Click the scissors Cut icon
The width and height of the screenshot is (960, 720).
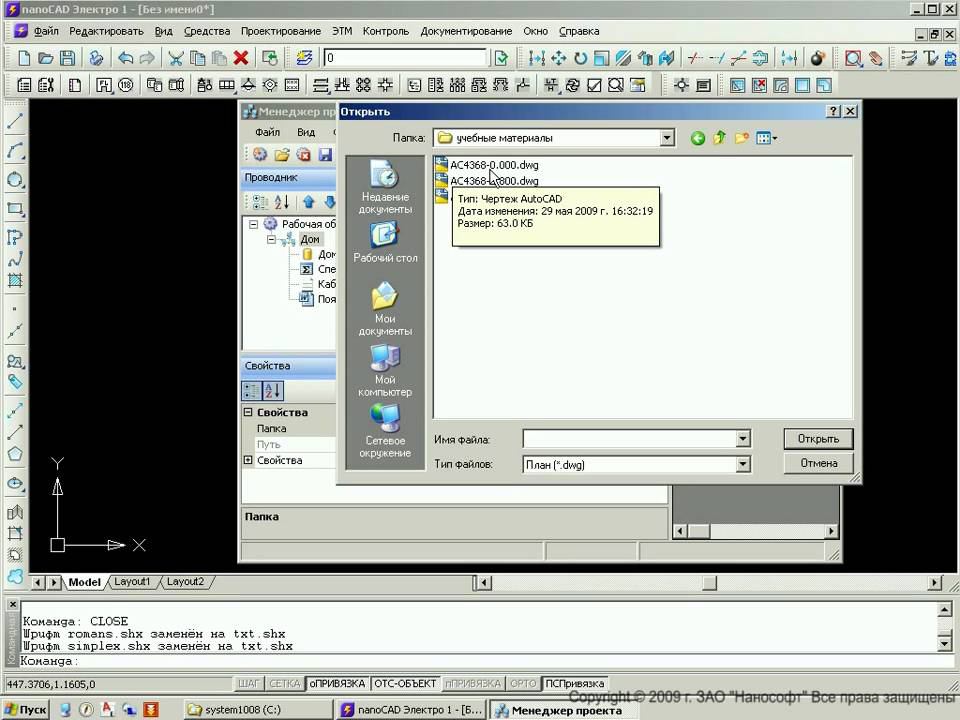(x=176, y=58)
